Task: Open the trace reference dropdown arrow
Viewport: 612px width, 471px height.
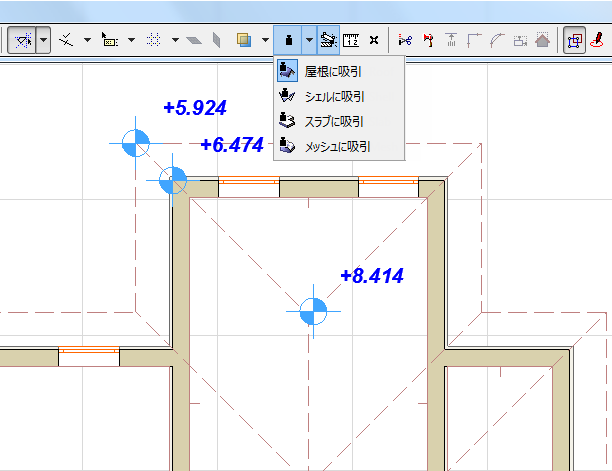Action: point(265,40)
